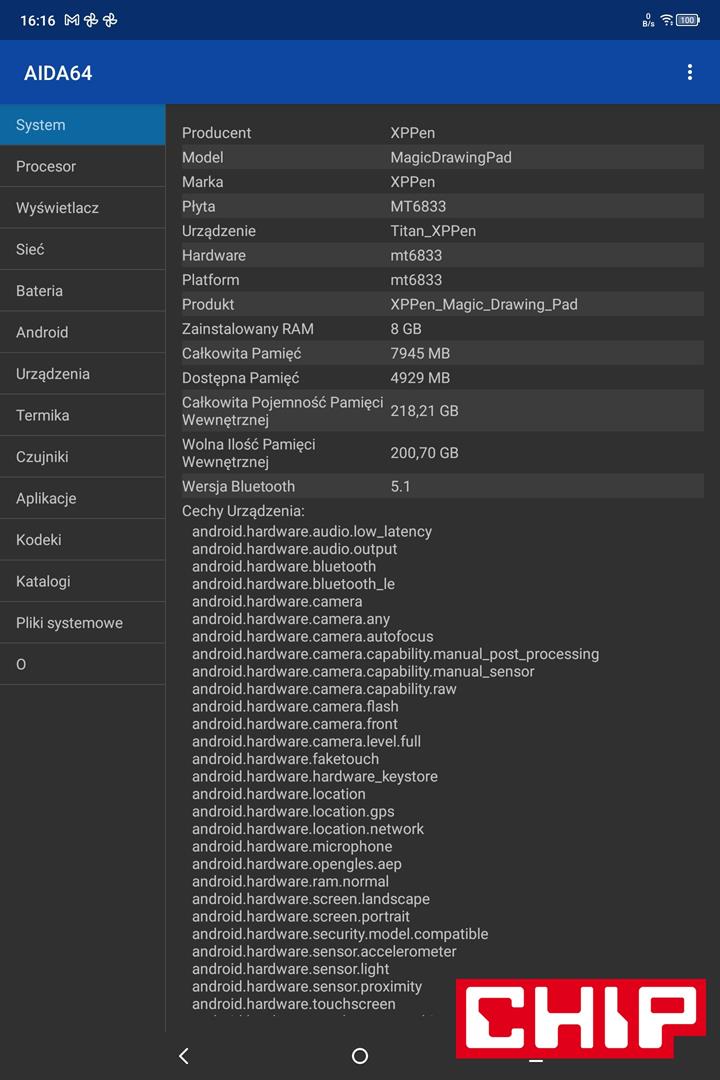The width and height of the screenshot is (720, 1080).
Task: Tap the Android back navigation arrow
Action: [183, 1056]
